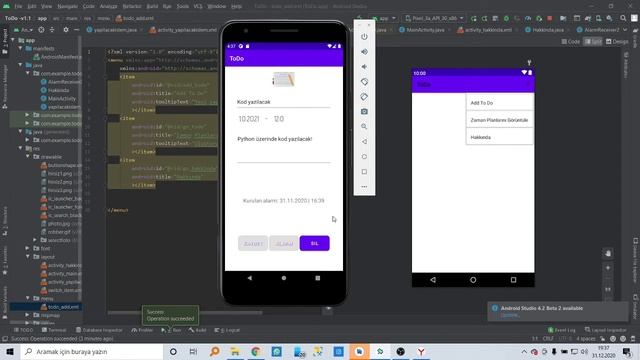Open the Logcat tool window

[x=227, y=330]
